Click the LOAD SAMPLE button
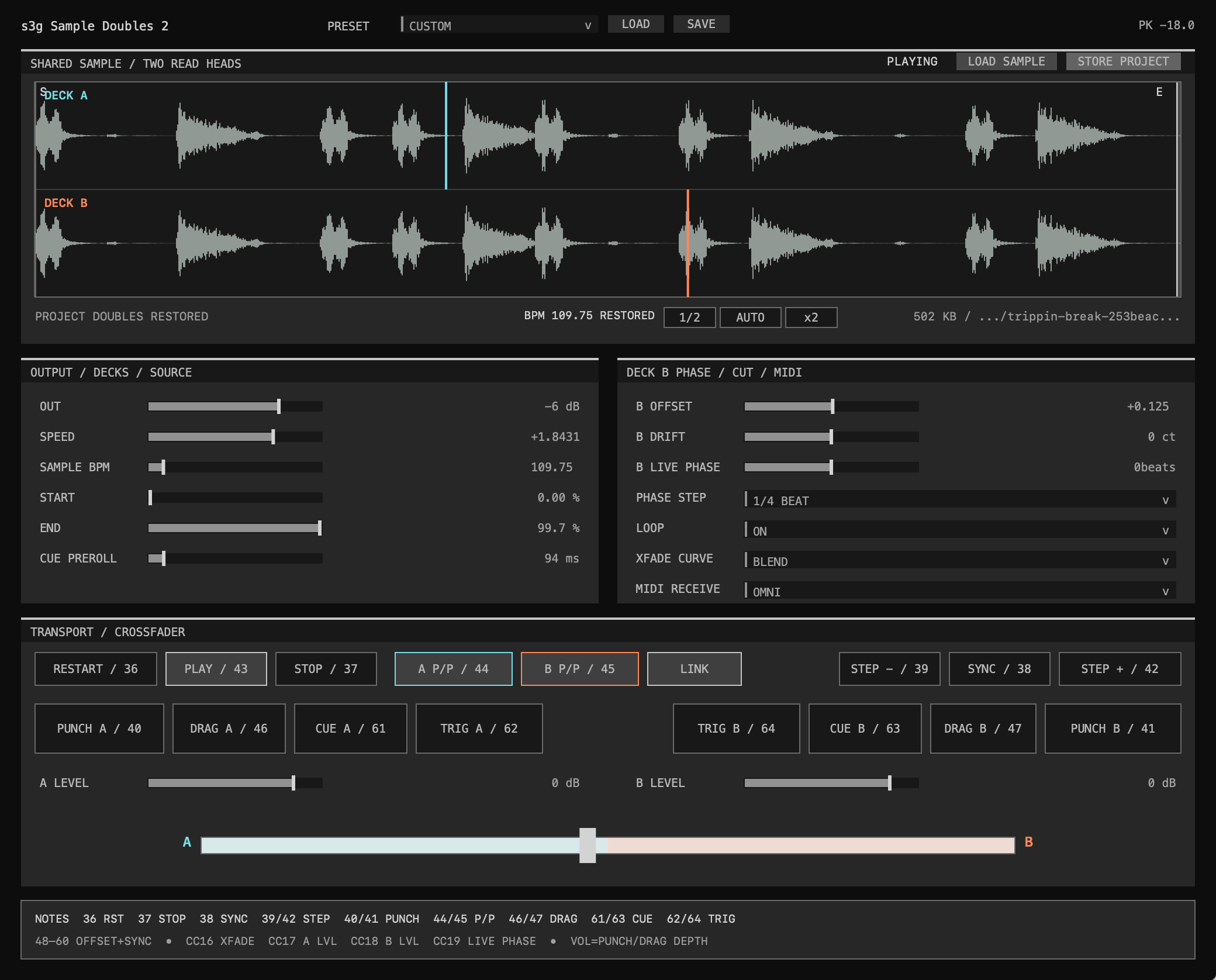 (1006, 61)
